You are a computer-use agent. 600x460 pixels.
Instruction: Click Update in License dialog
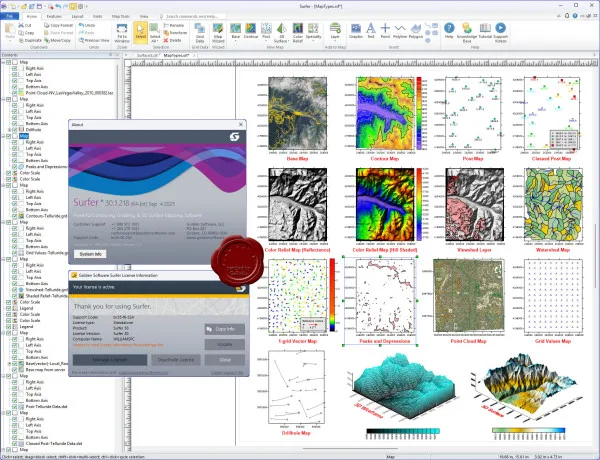225,344
